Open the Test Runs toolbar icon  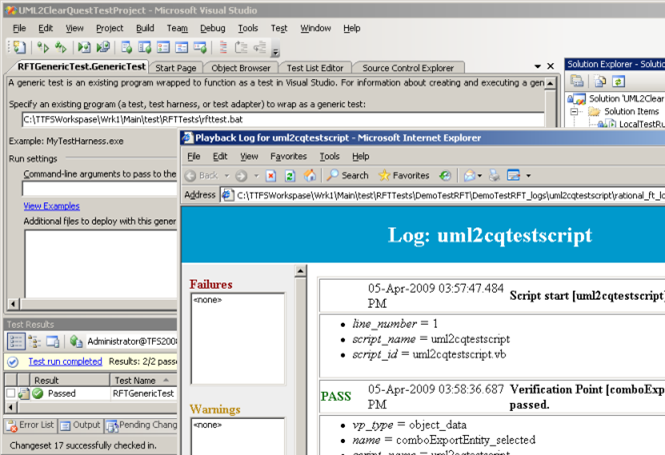[x=200, y=47]
